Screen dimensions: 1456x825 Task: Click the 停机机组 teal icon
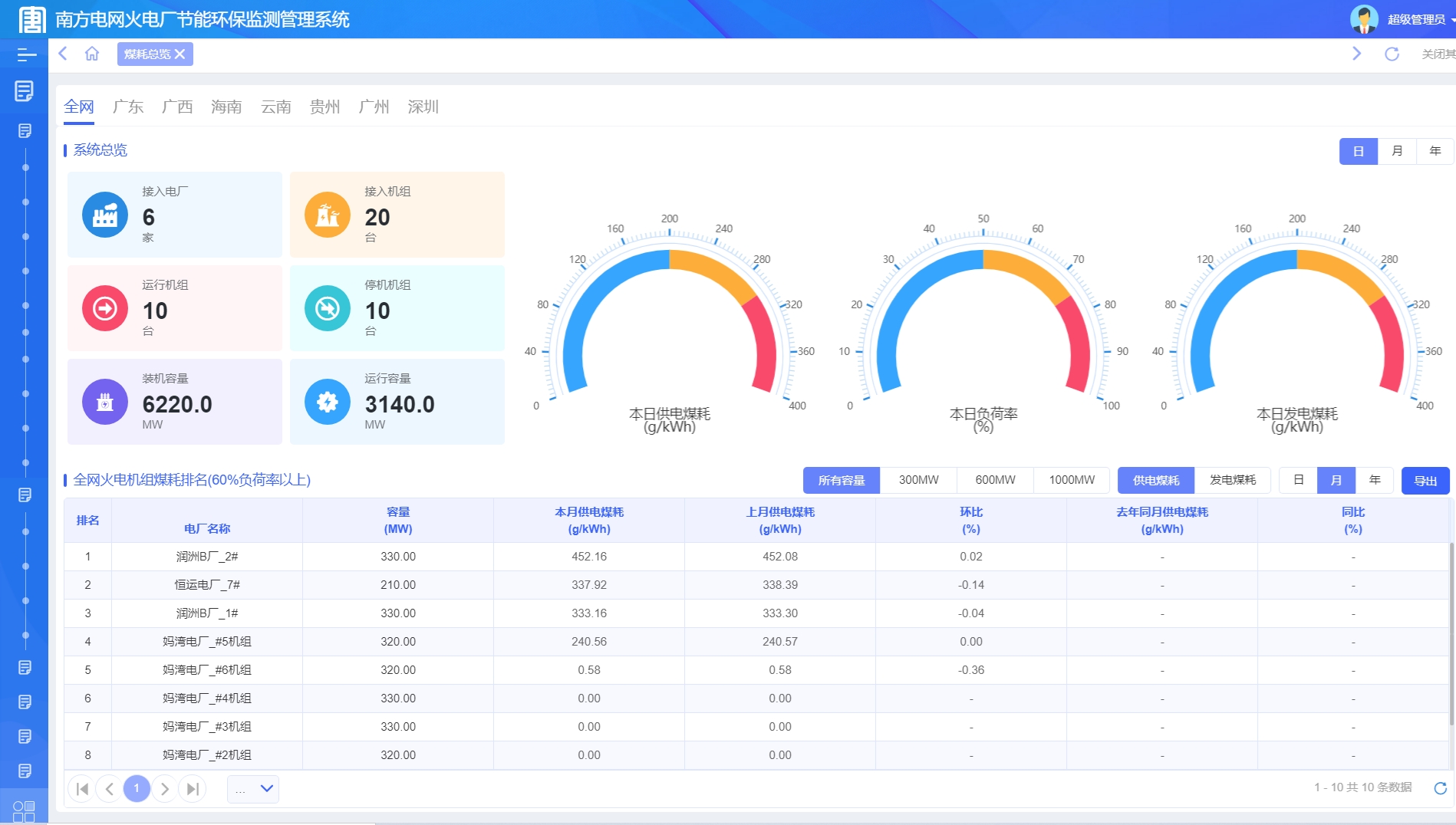328,308
